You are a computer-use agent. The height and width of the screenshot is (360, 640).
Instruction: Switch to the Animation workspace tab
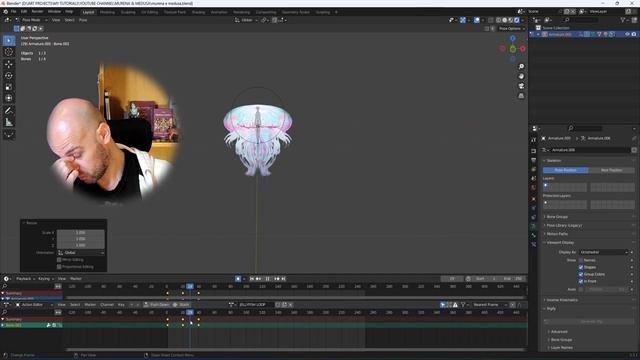pyautogui.click(x=219, y=12)
